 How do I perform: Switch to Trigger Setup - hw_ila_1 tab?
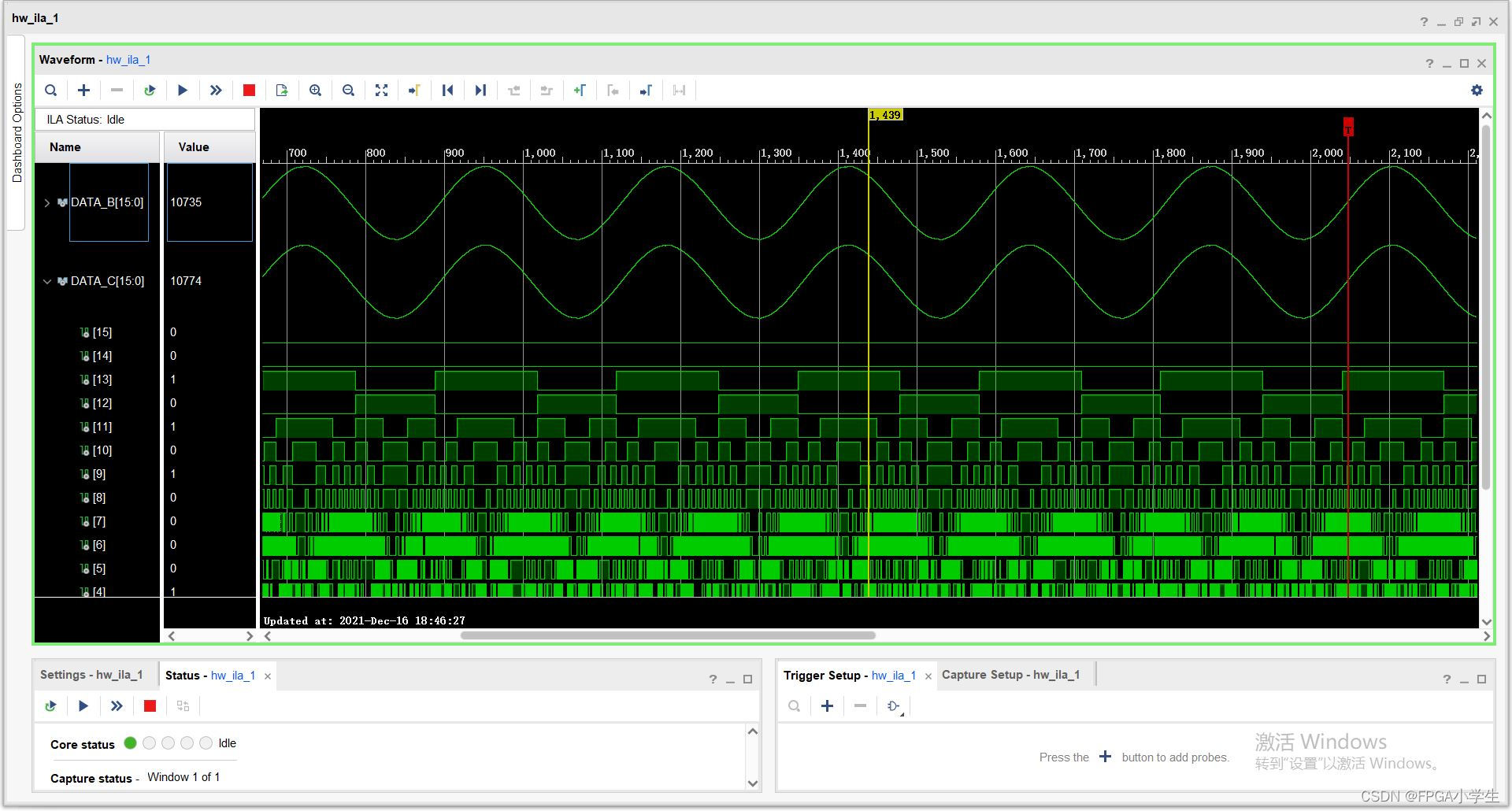pos(850,676)
